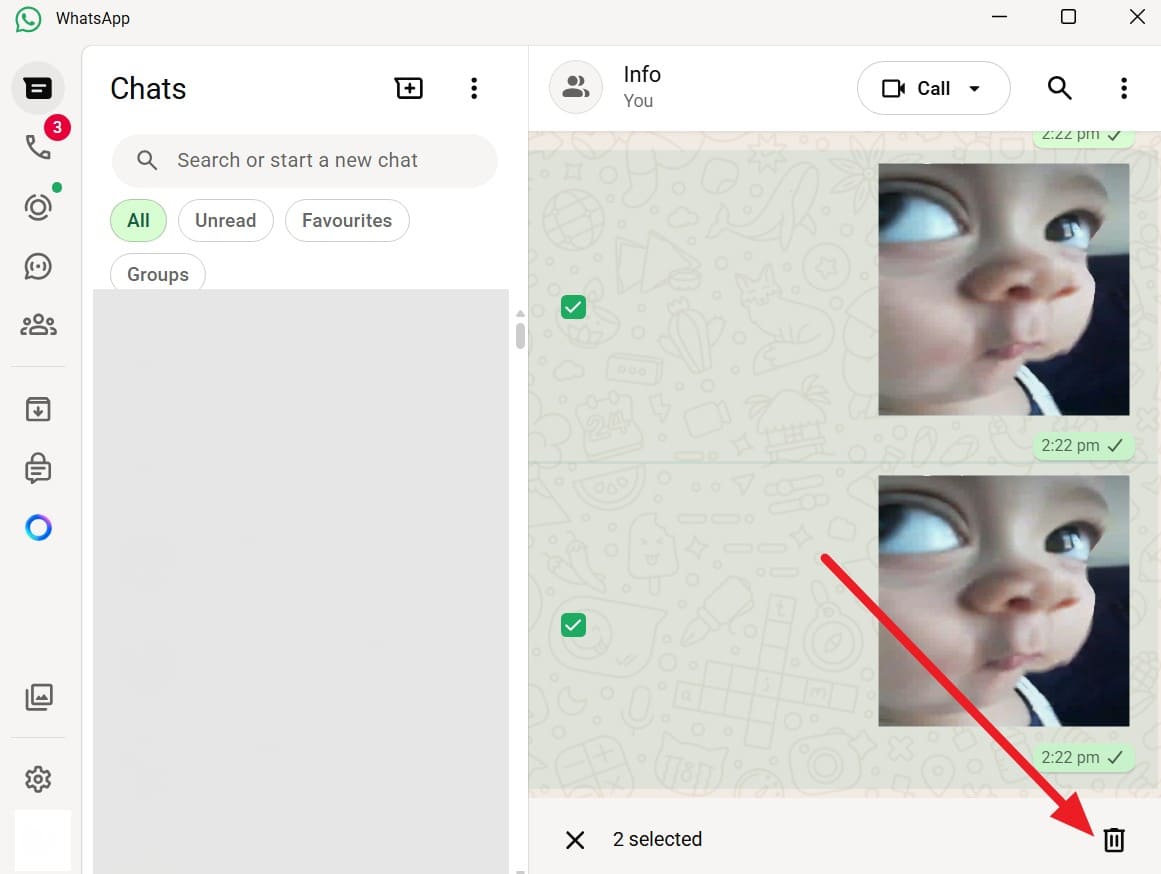Expand the Call dropdown arrow

coord(974,88)
